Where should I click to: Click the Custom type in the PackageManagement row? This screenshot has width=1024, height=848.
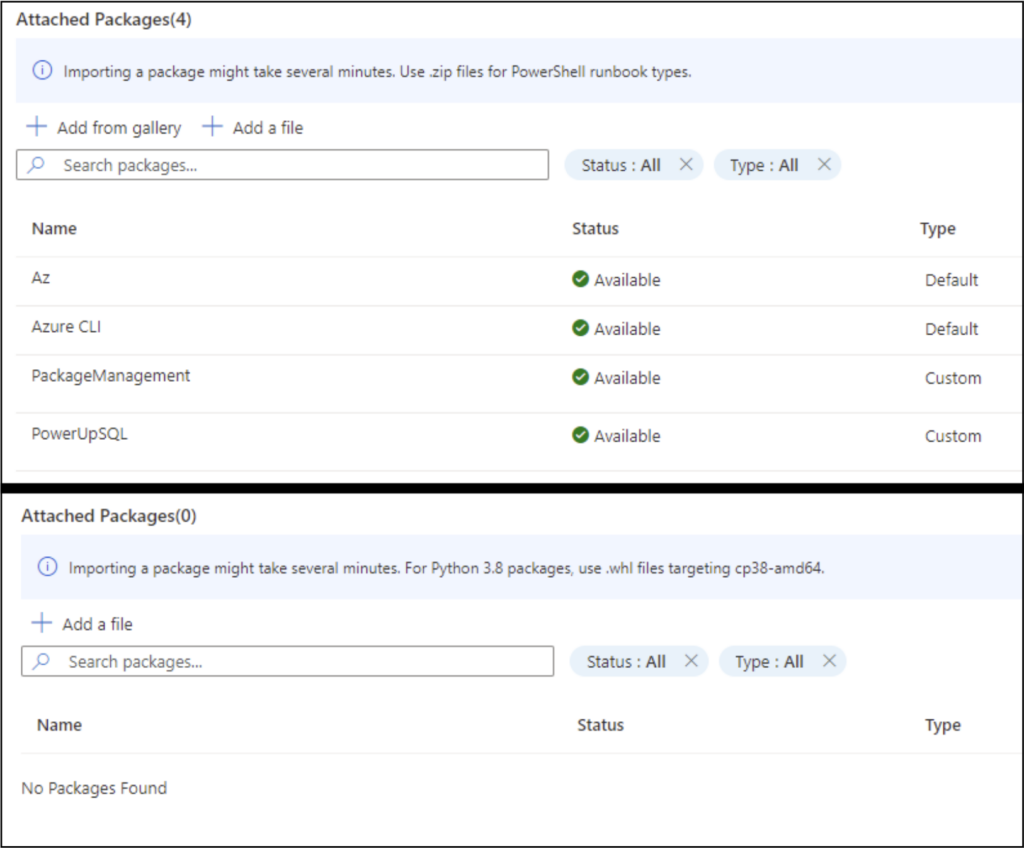tap(953, 378)
